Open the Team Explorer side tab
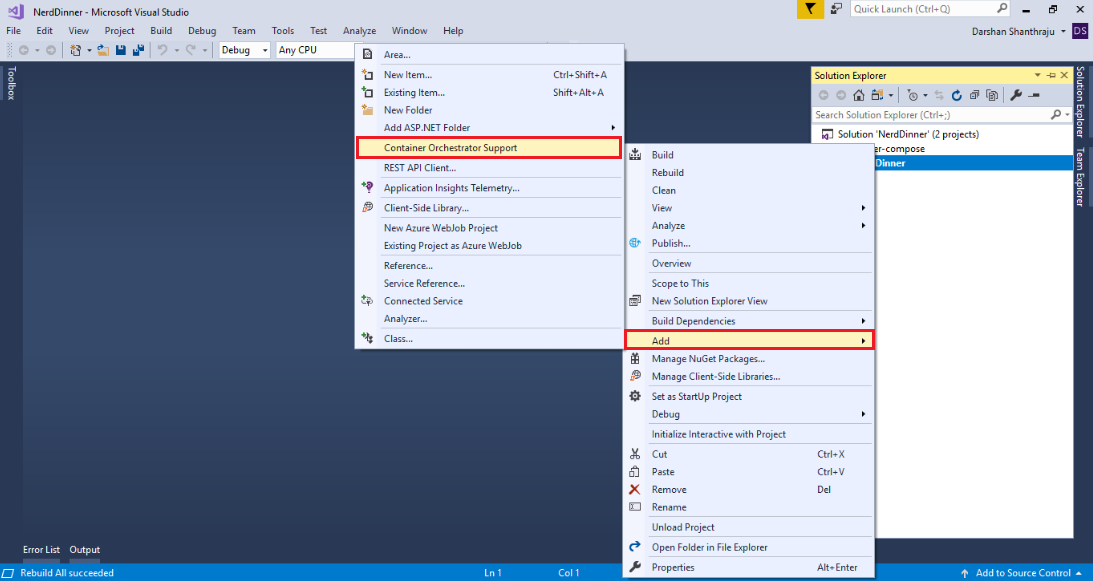The image size is (1093, 581). point(1080,177)
